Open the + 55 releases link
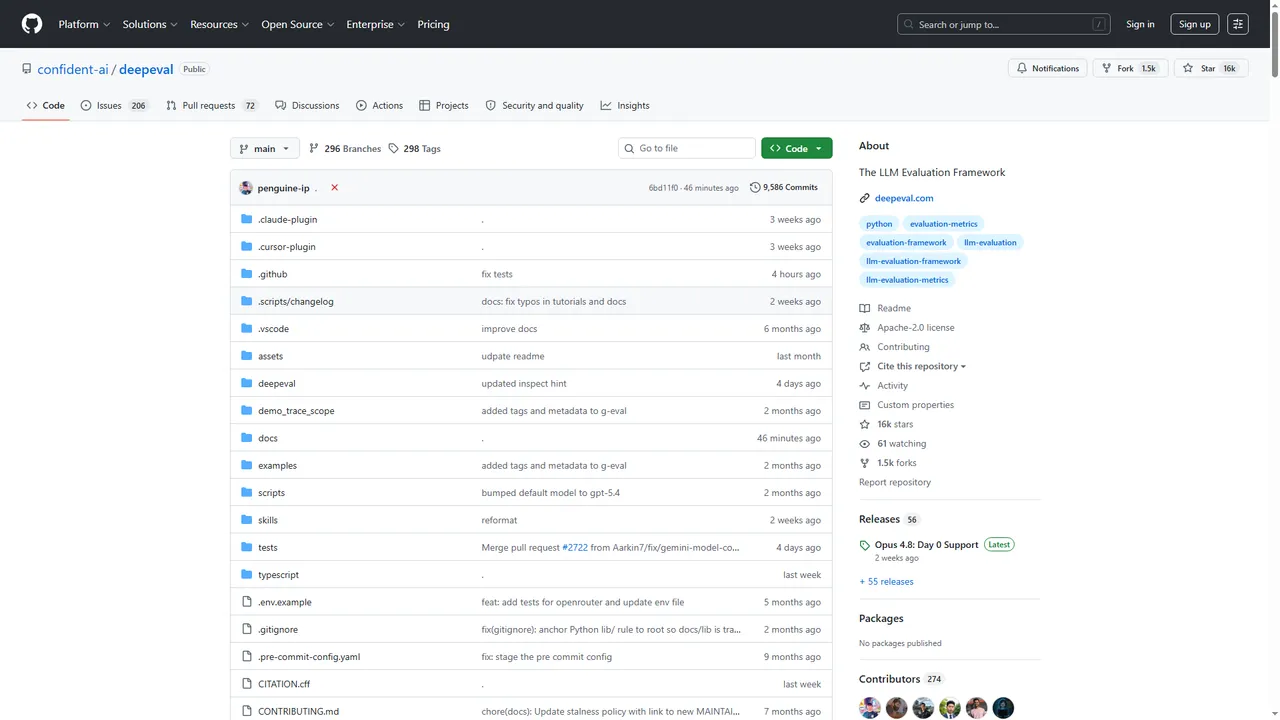Image resolution: width=1280 pixels, height=720 pixels. pos(886,581)
